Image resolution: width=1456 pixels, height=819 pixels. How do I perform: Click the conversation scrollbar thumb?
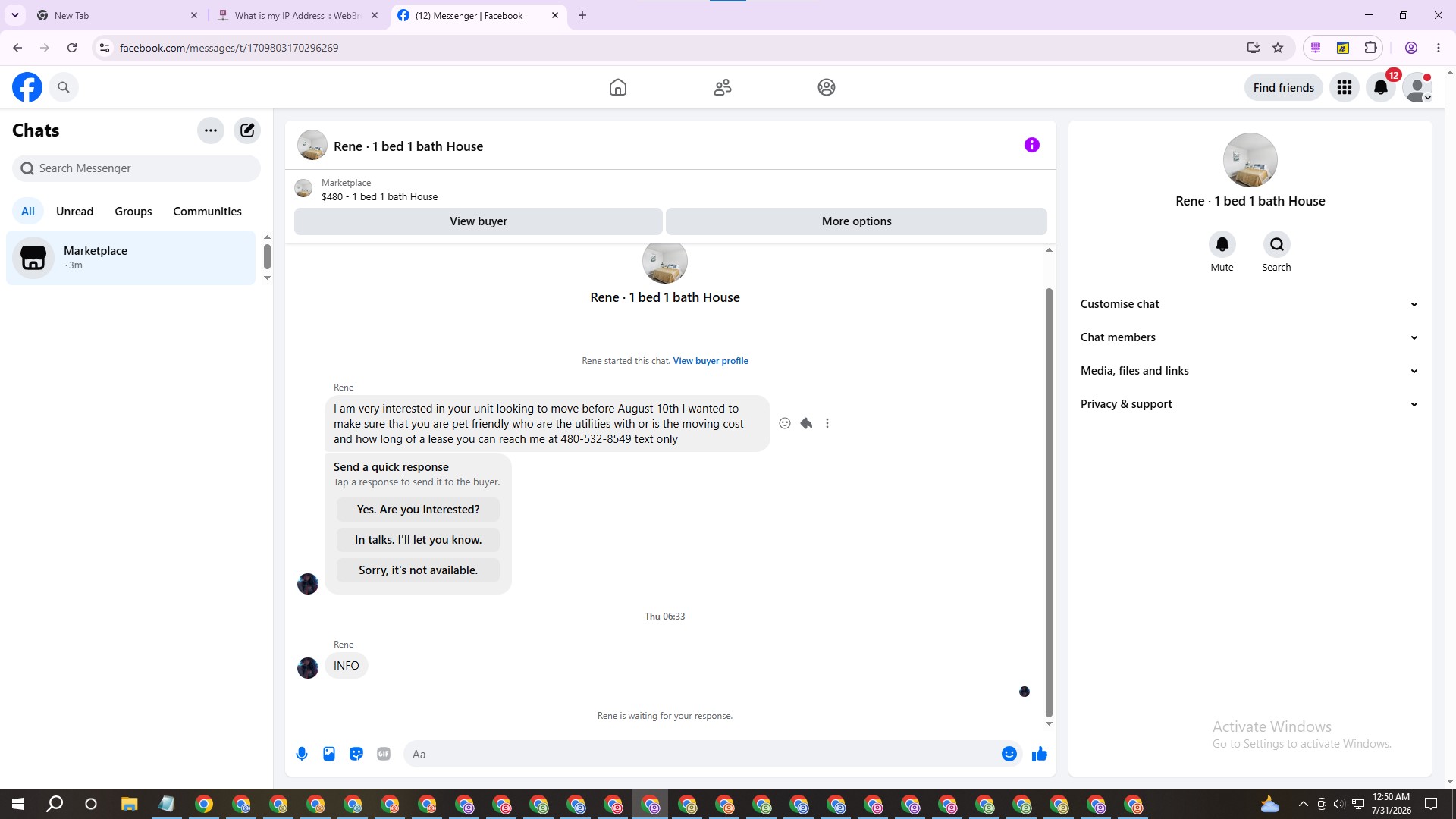coord(1049,502)
